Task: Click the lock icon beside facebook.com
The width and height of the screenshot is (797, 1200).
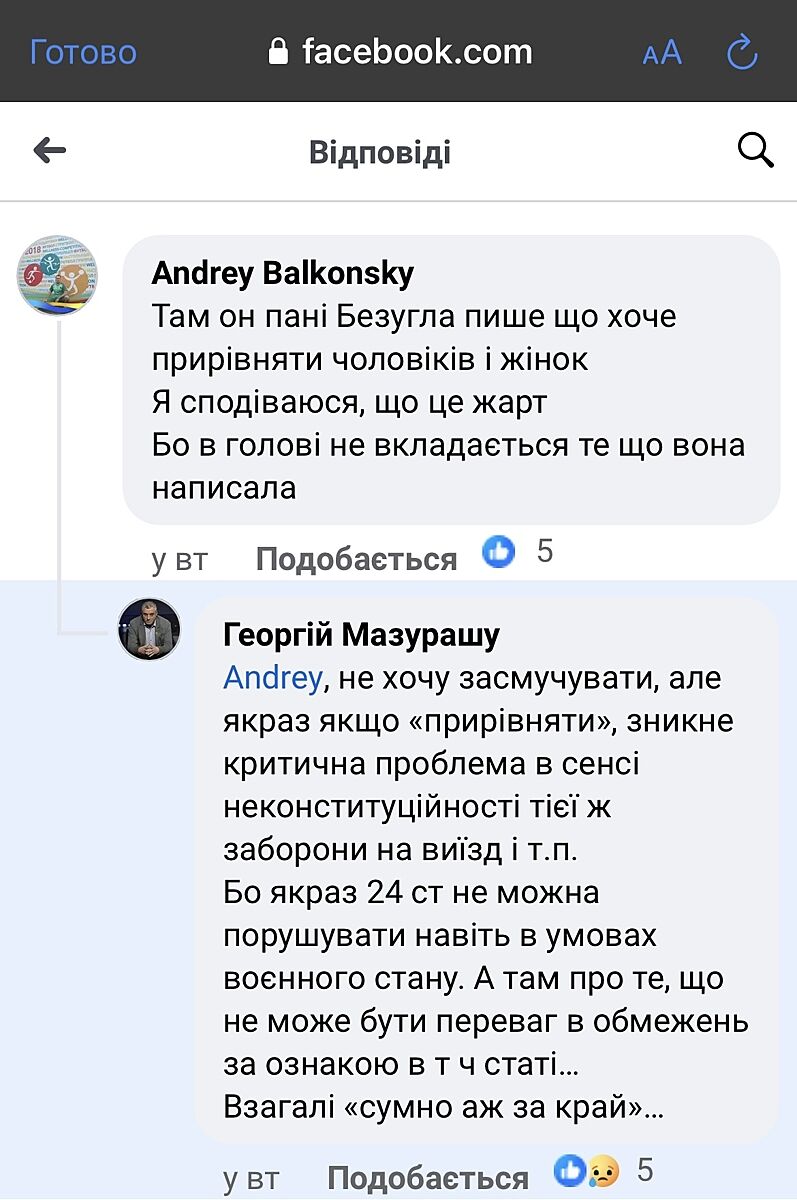Action: click(x=279, y=53)
